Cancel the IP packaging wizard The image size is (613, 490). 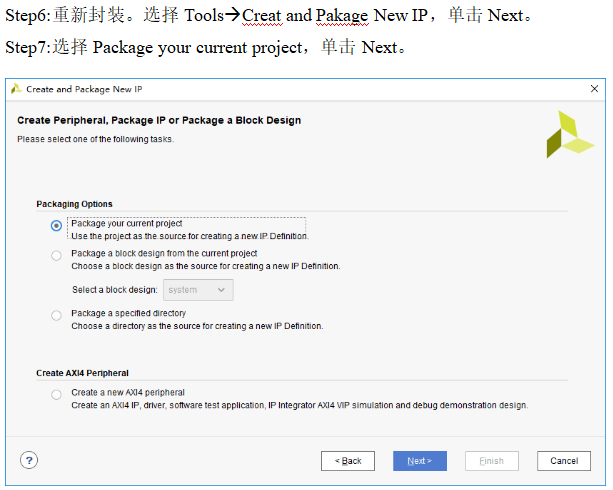pyautogui.click(x=563, y=461)
